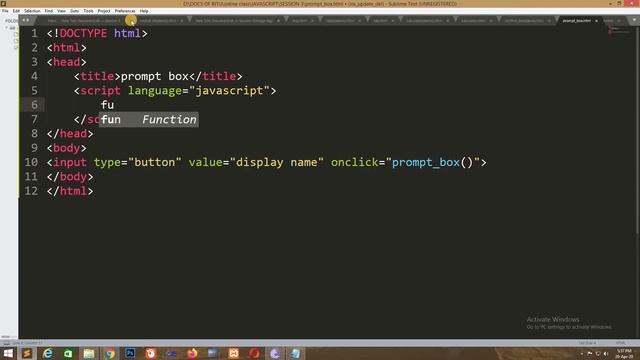Image resolution: width=640 pixels, height=360 pixels.
Task: Open the Find menu
Action: [49, 11]
